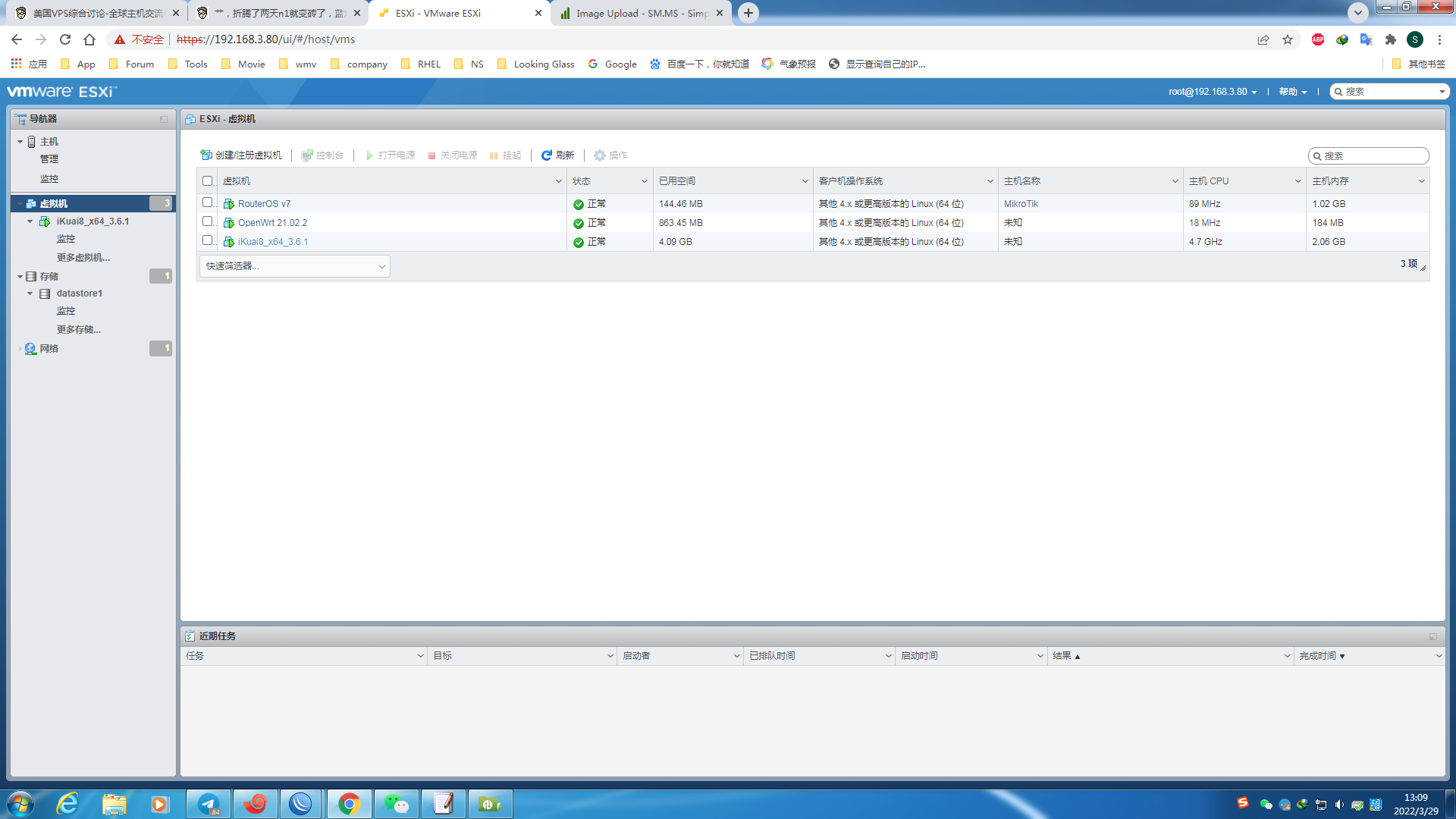Screen dimensions: 1456x819
Task: Click the RouterOS v7 VM icon
Action: click(x=228, y=204)
